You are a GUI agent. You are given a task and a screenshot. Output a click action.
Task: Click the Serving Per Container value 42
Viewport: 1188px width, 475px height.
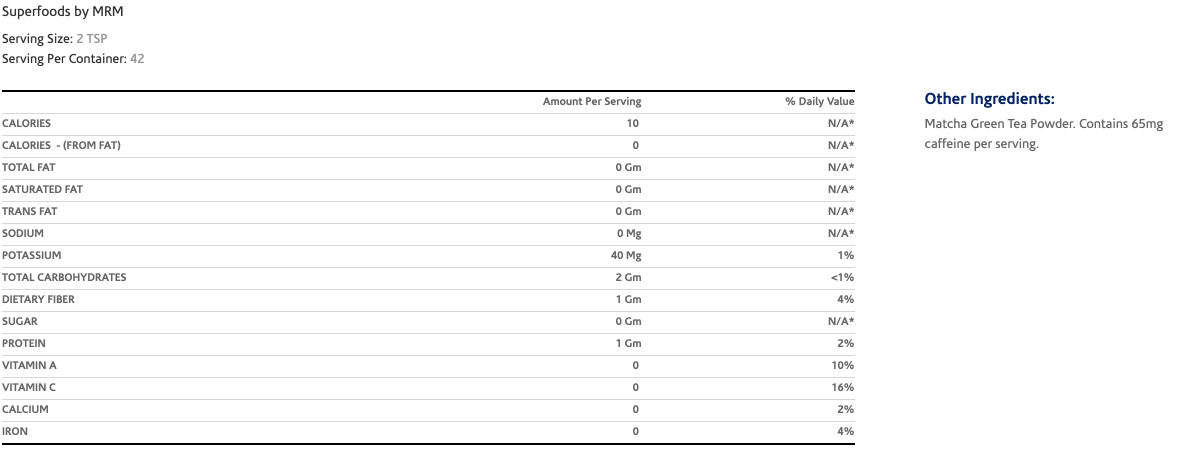(x=137, y=58)
